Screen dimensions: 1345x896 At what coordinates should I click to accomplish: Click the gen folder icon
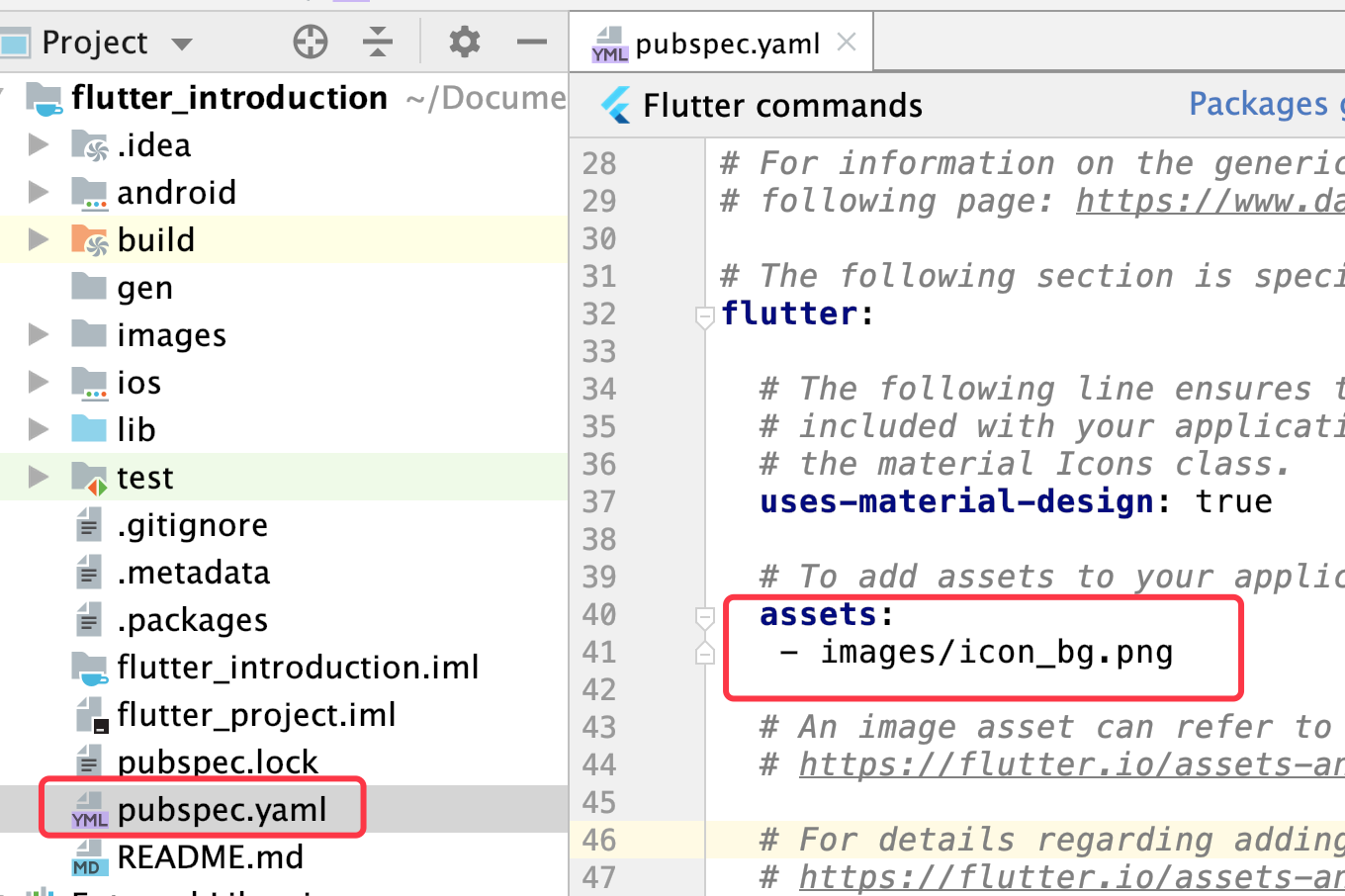[x=89, y=287]
